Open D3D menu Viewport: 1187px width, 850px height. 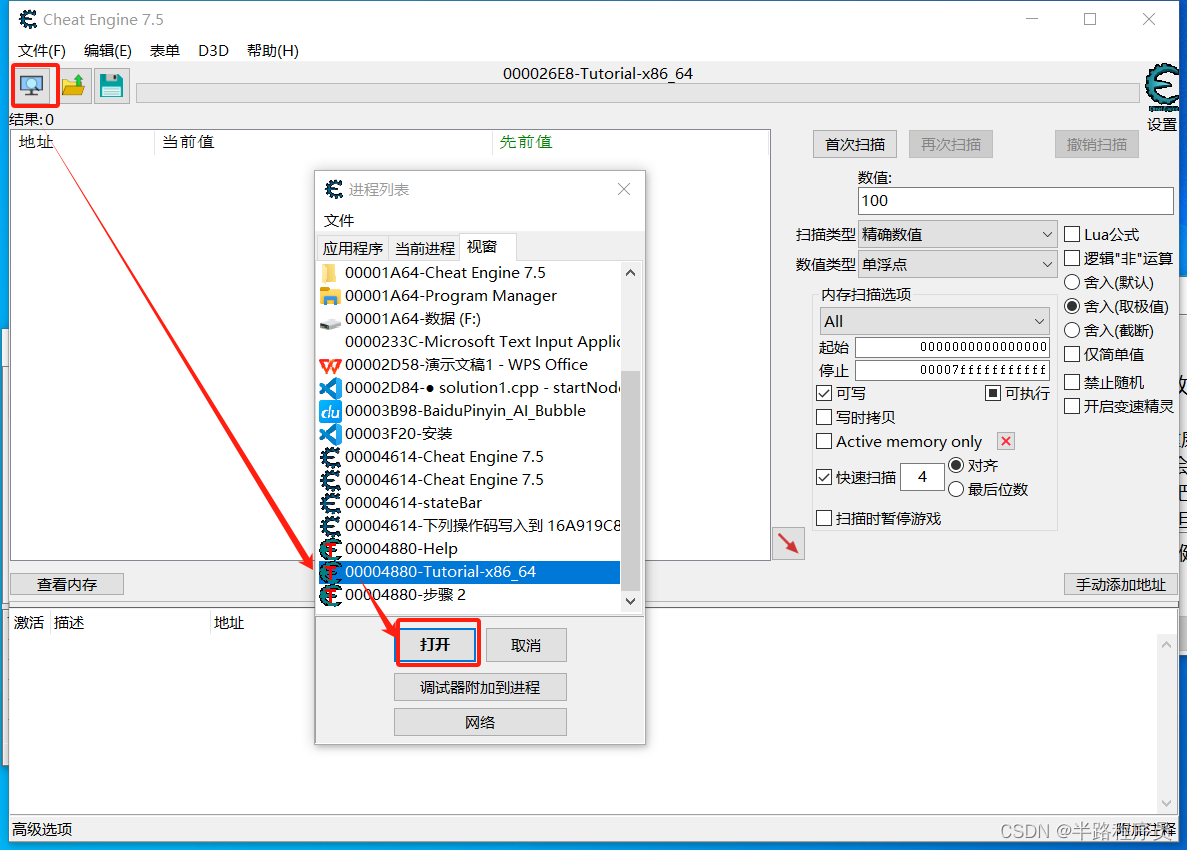click(213, 51)
